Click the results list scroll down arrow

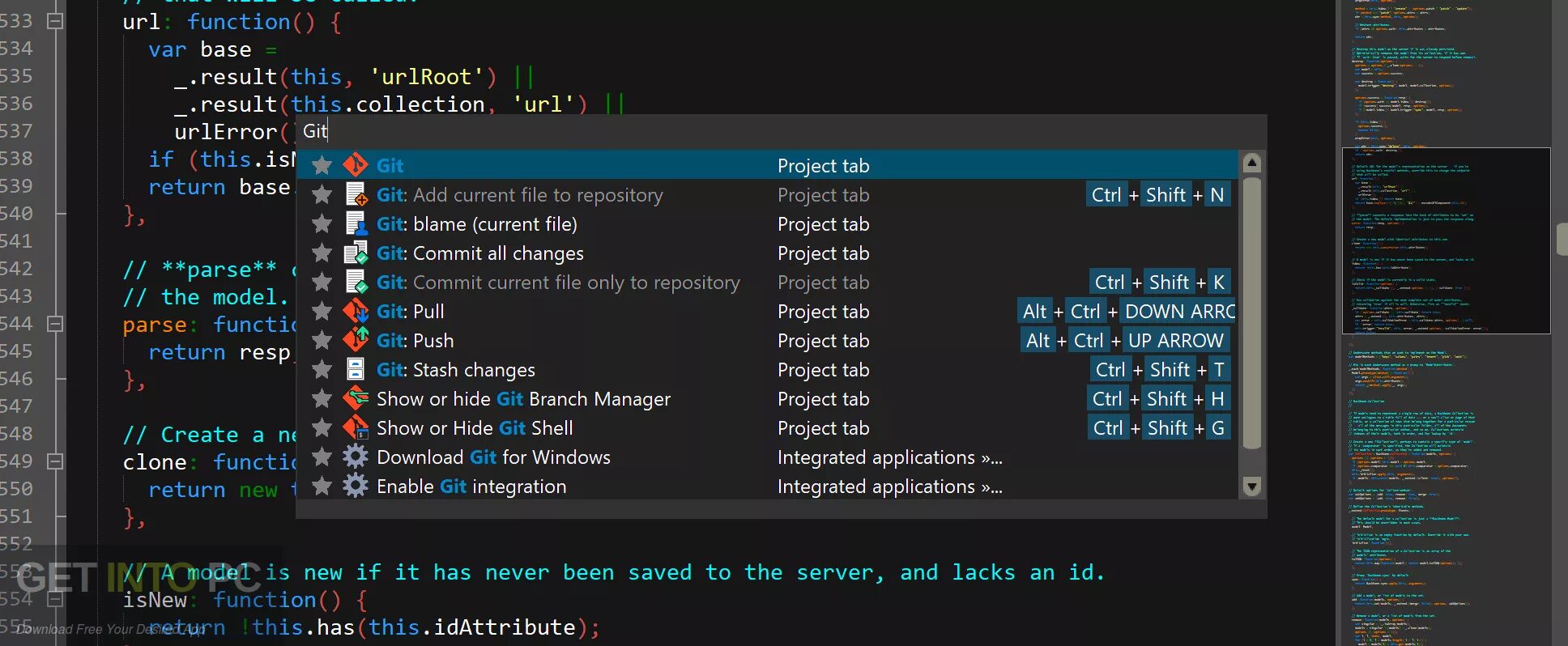1251,487
